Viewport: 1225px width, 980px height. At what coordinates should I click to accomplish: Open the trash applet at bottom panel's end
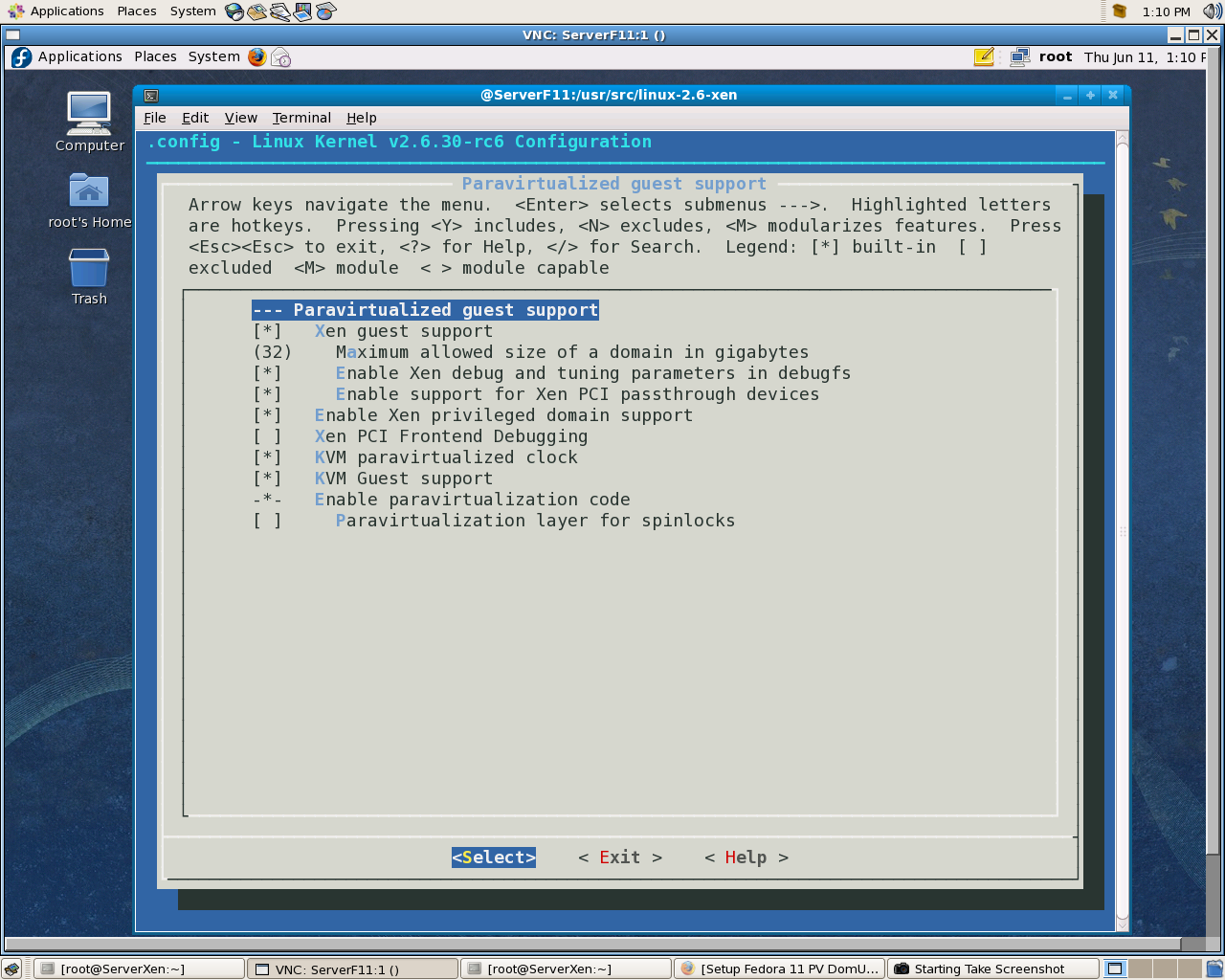[1214, 969]
